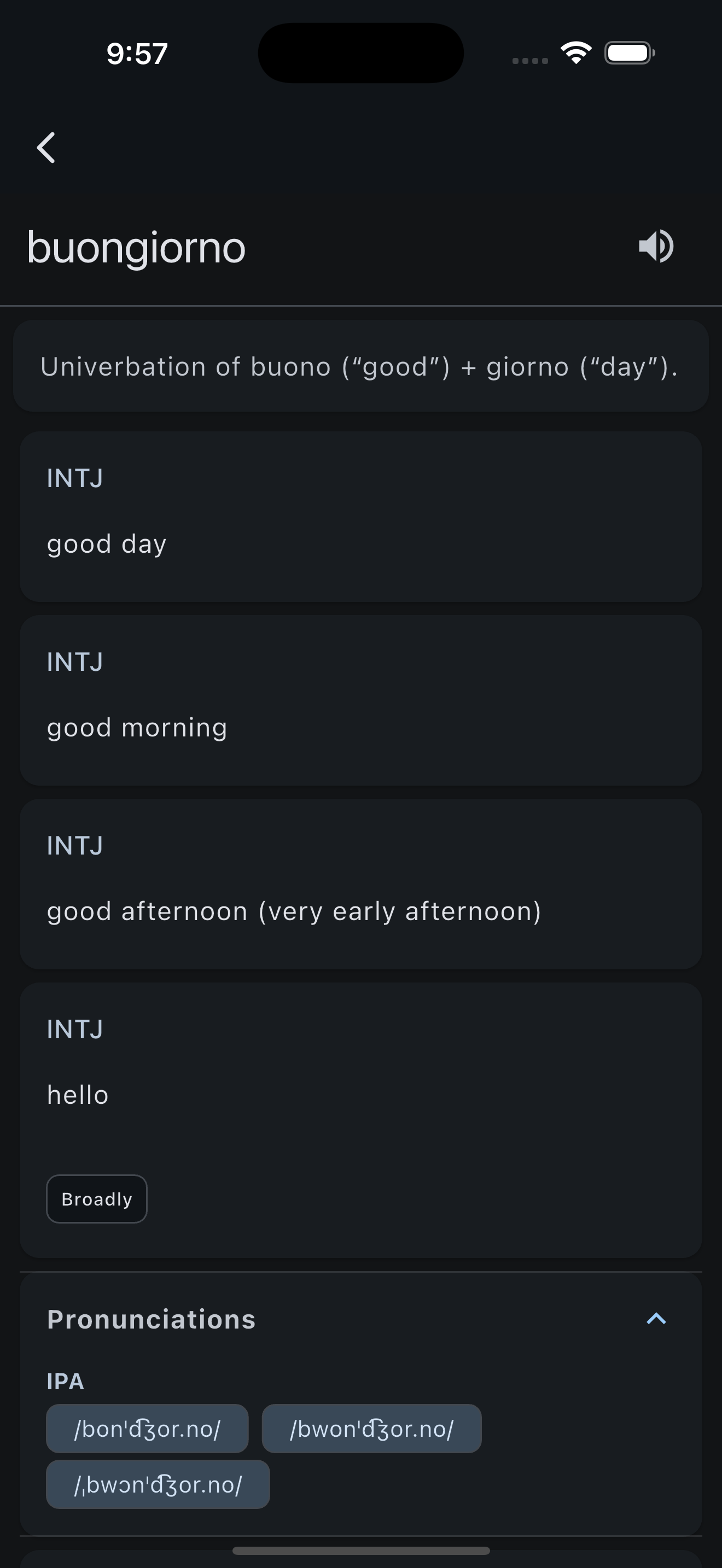
Task: Tap the INTJ label above "good day"
Action: coord(75,478)
